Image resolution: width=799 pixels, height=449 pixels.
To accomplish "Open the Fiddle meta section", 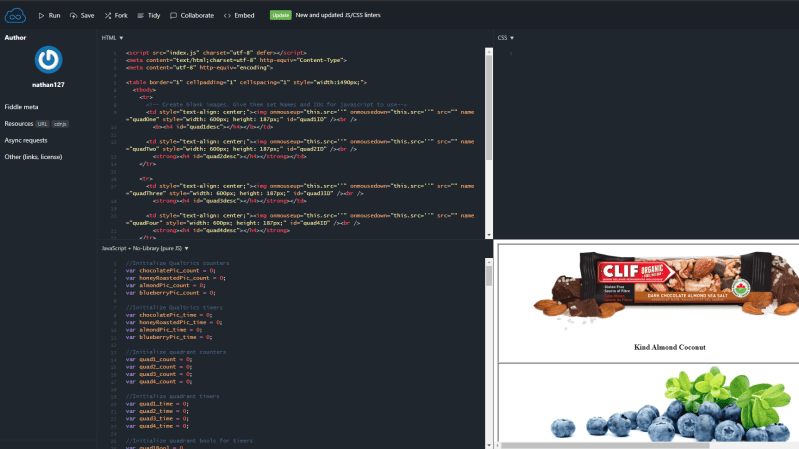I will [21, 105].
